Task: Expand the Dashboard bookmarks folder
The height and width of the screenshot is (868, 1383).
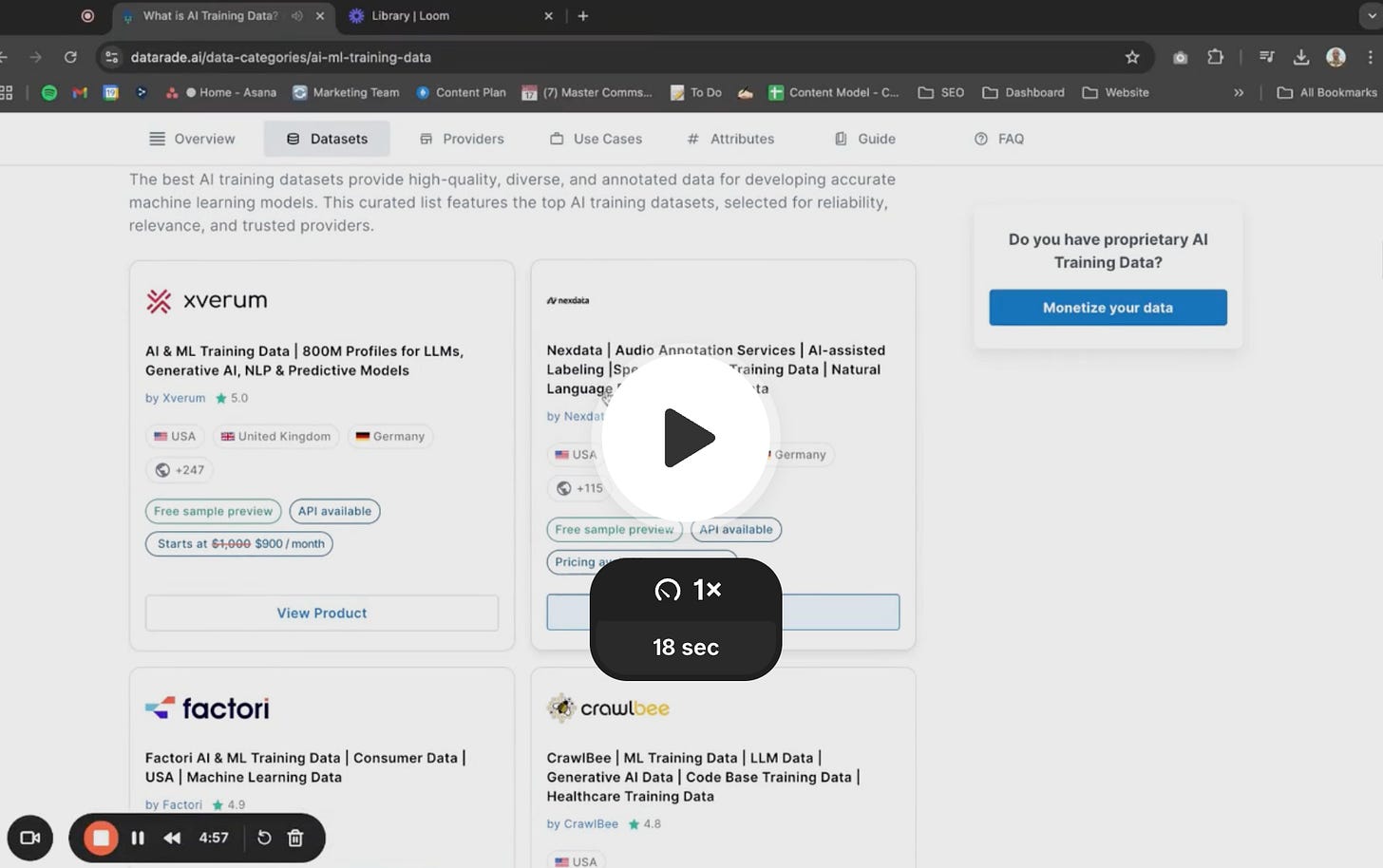Action: [x=1023, y=92]
